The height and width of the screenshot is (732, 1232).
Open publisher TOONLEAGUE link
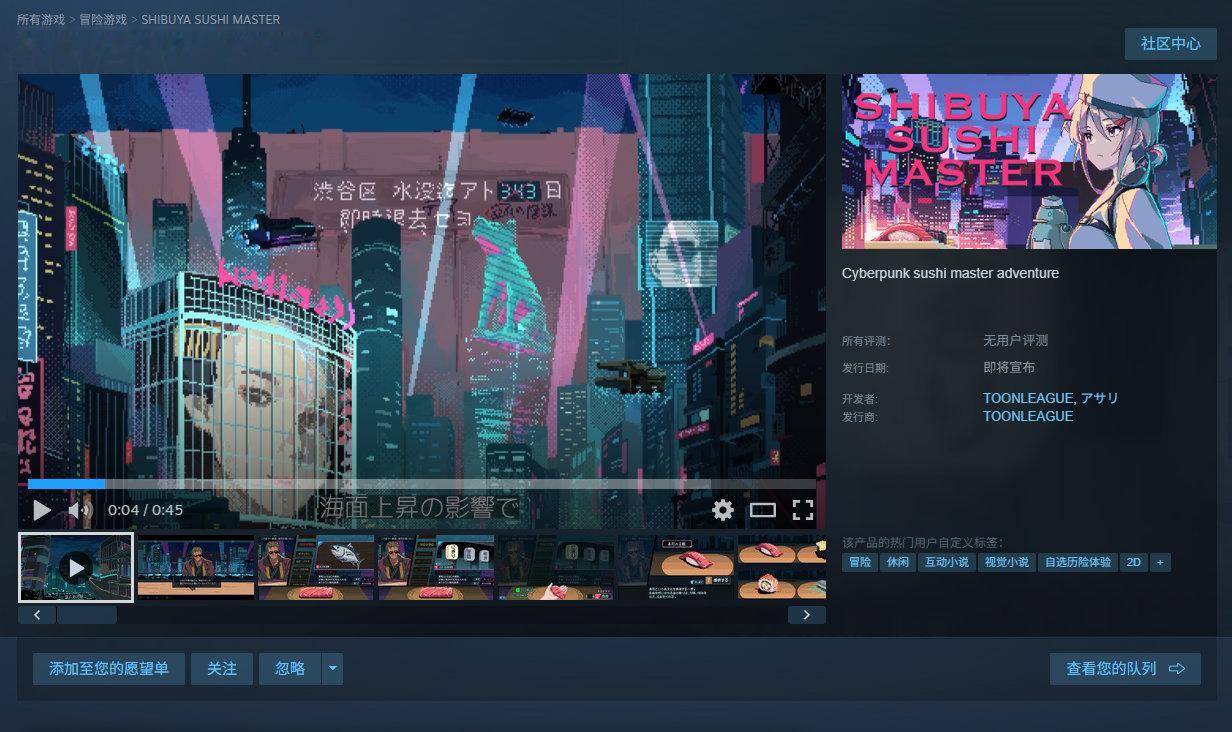point(1028,416)
